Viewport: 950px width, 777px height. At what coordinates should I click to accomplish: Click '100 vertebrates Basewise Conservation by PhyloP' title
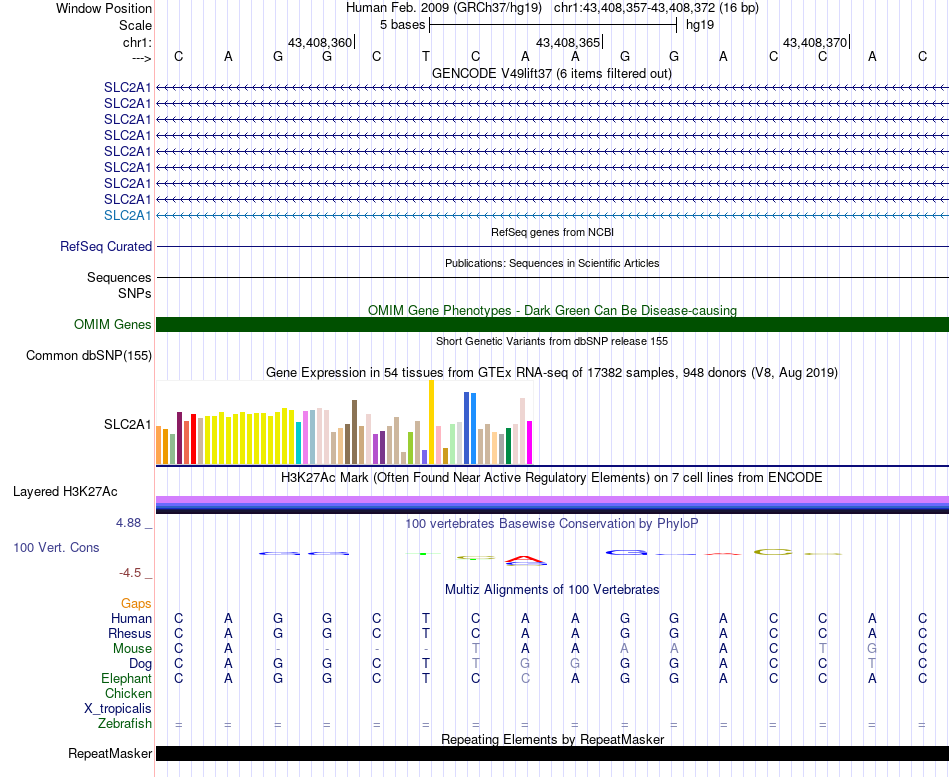552,523
